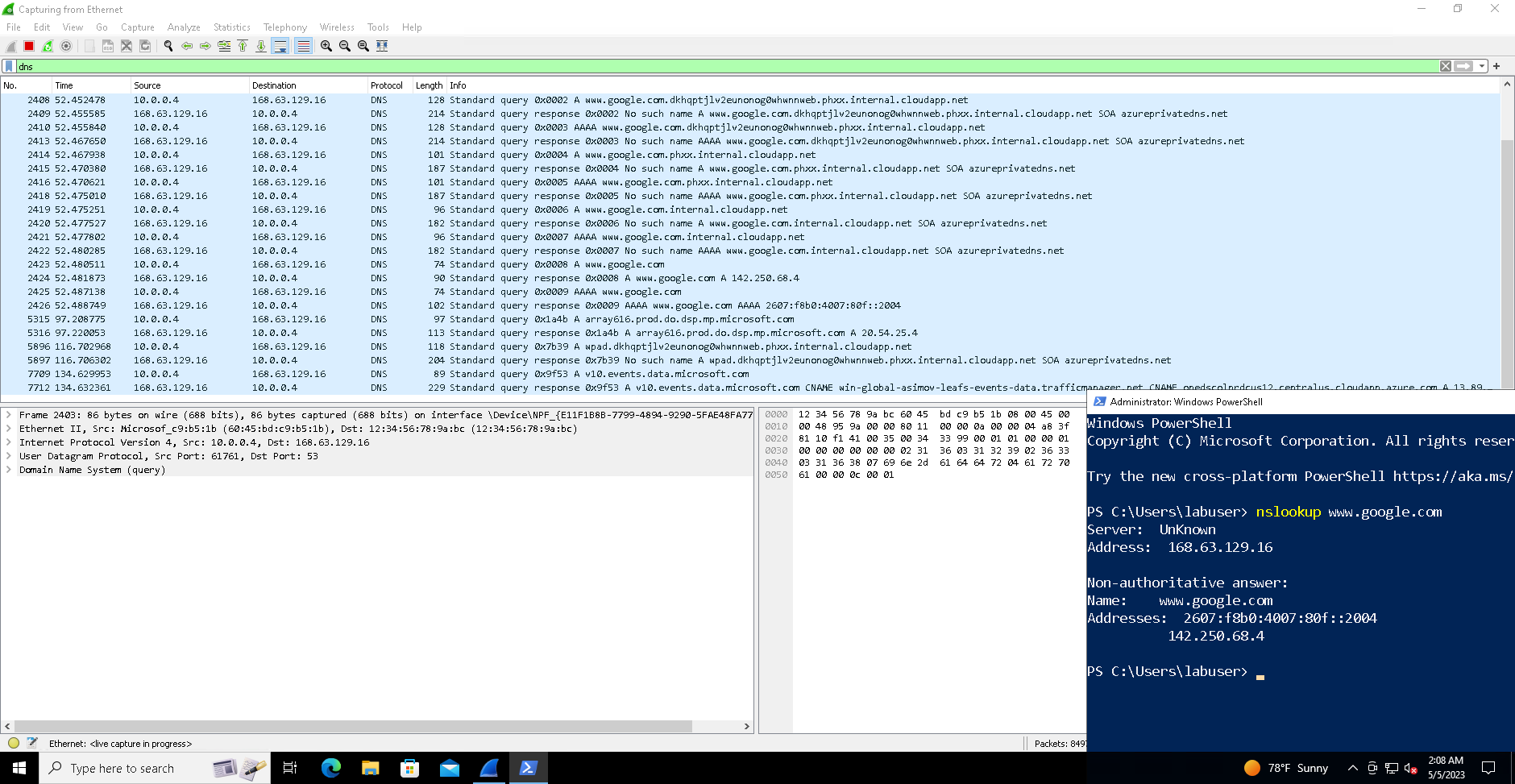This screenshot has width=1515, height=784.
Task: Stop the live packet capture
Action: 28,46
